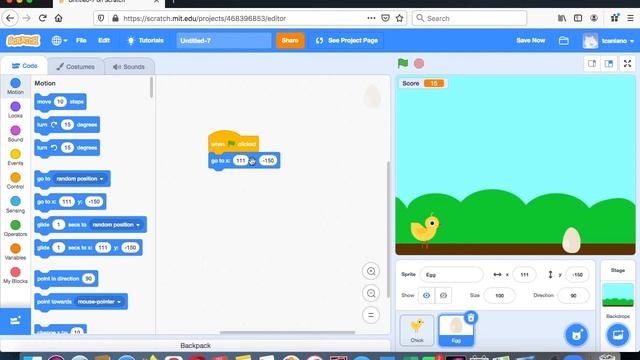
Task: Click the sprite x position field
Action: [x=524, y=275]
